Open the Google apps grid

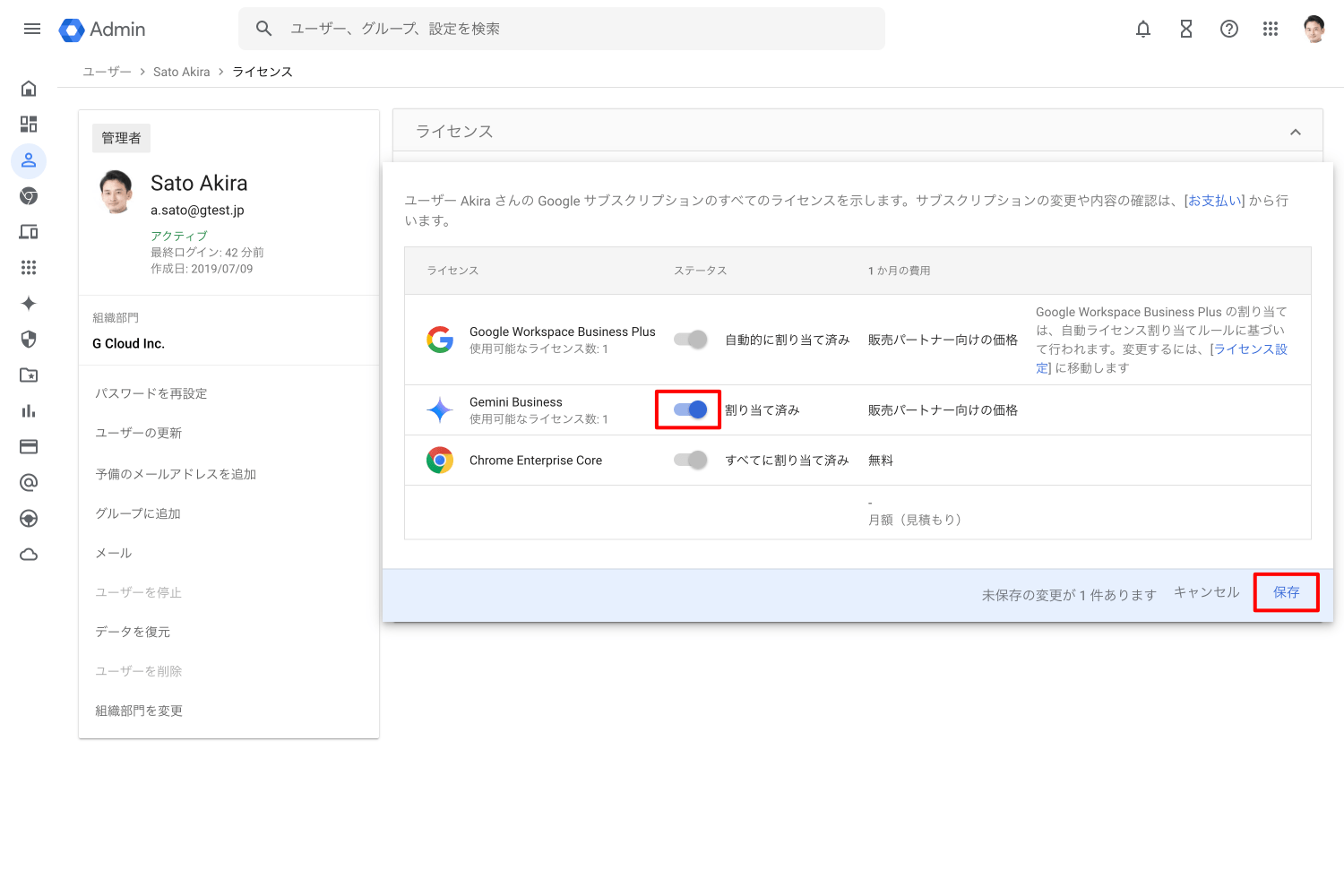click(x=1271, y=29)
